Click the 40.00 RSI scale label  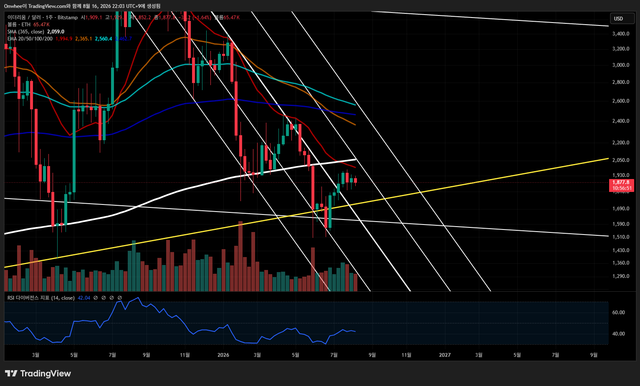click(618, 333)
